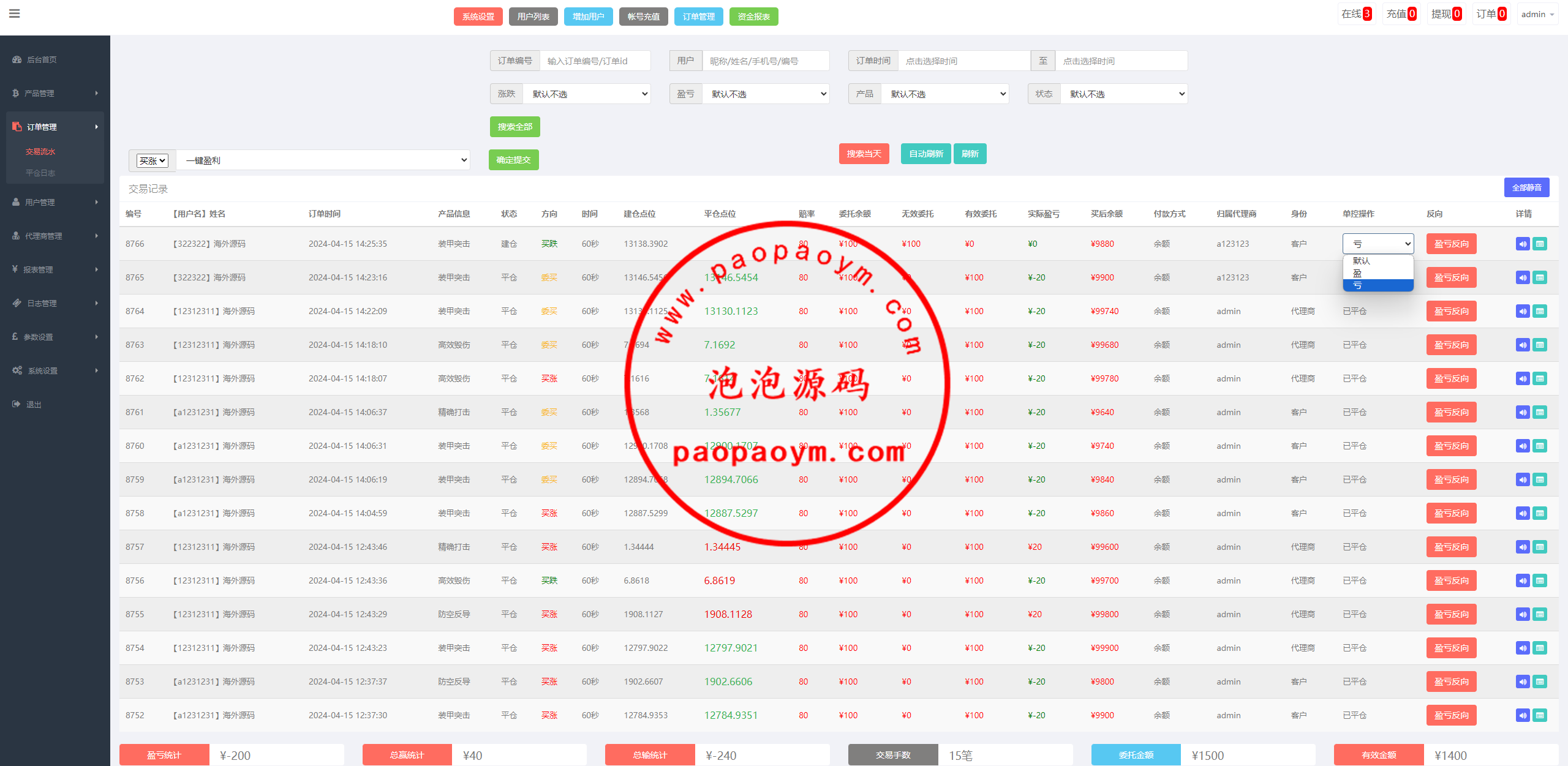Viewport: 1568px width, 766px height.
Task: Open the 参数设置 sidebar menu
Action: click(x=55, y=337)
